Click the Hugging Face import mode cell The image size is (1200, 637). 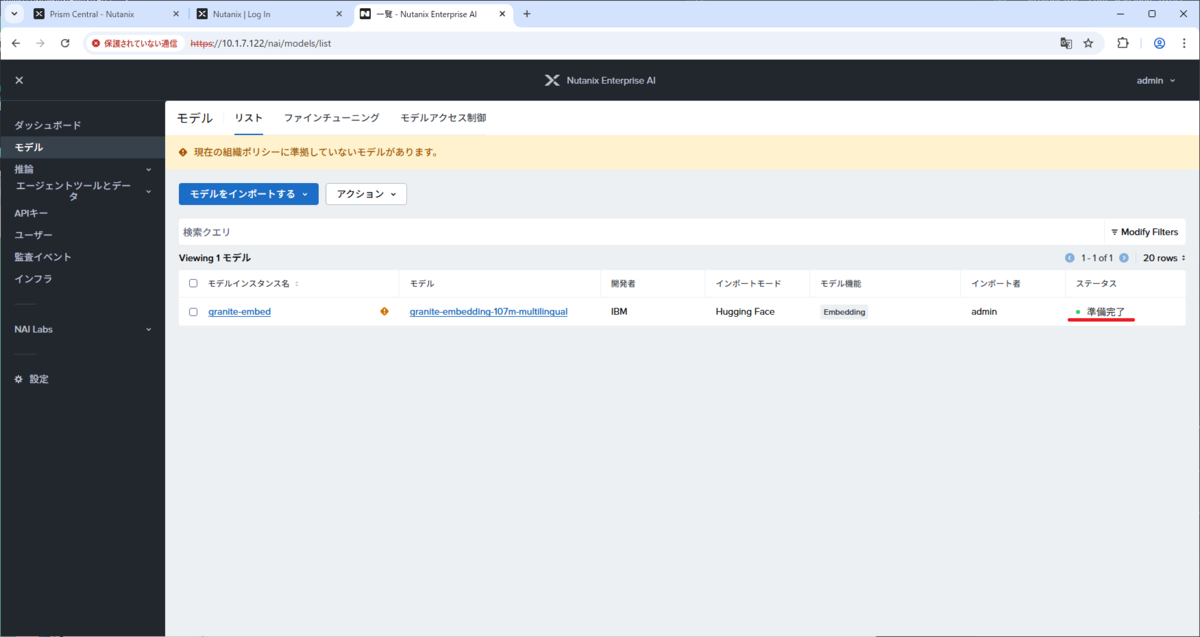(745, 312)
